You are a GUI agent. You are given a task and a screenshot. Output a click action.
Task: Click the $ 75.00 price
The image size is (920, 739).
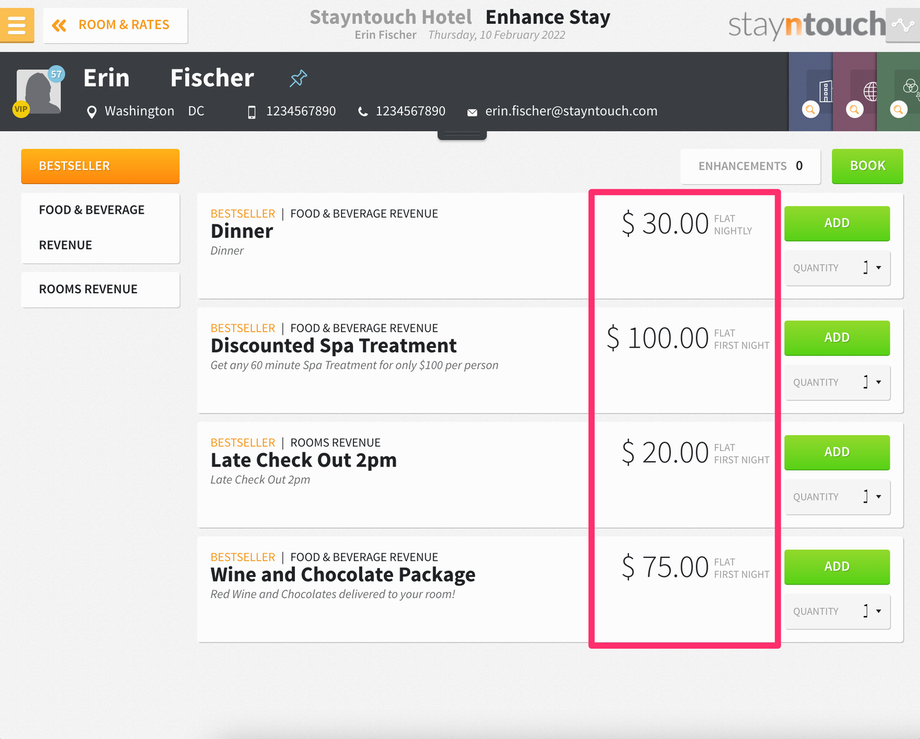click(665, 567)
